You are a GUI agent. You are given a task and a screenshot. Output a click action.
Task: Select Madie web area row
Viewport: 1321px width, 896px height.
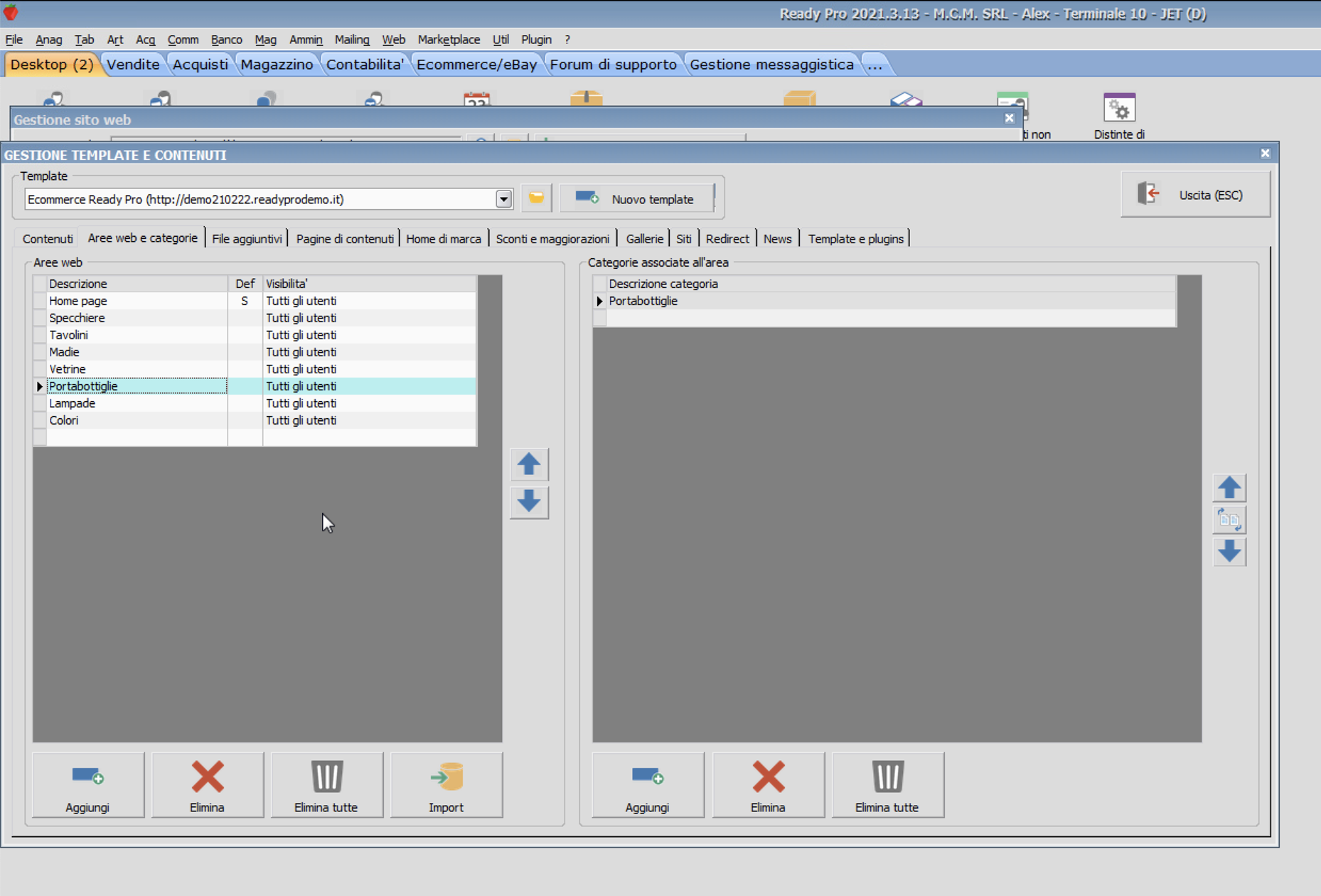coord(255,352)
